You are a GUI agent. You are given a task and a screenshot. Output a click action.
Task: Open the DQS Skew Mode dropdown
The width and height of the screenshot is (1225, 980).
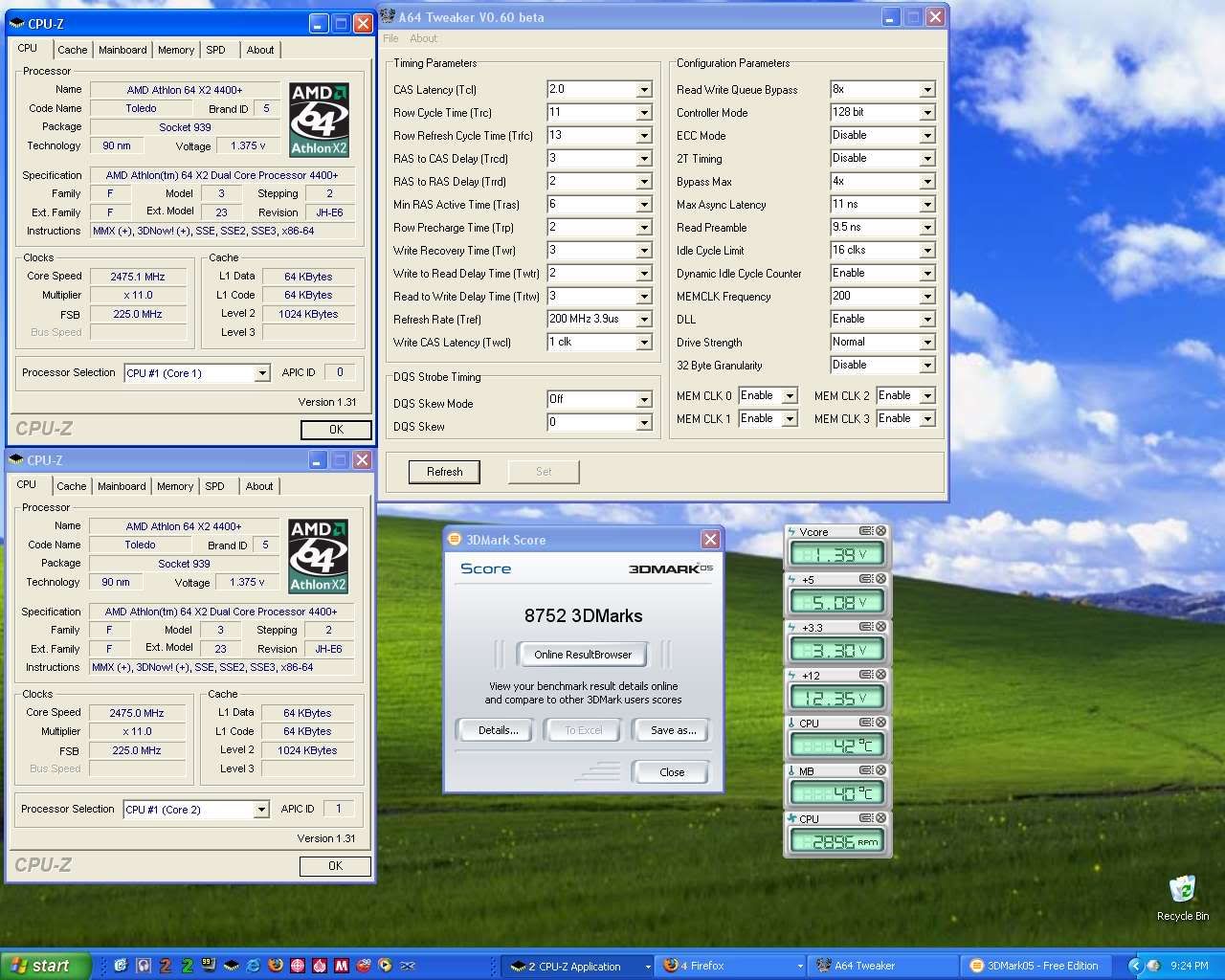click(x=644, y=400)
